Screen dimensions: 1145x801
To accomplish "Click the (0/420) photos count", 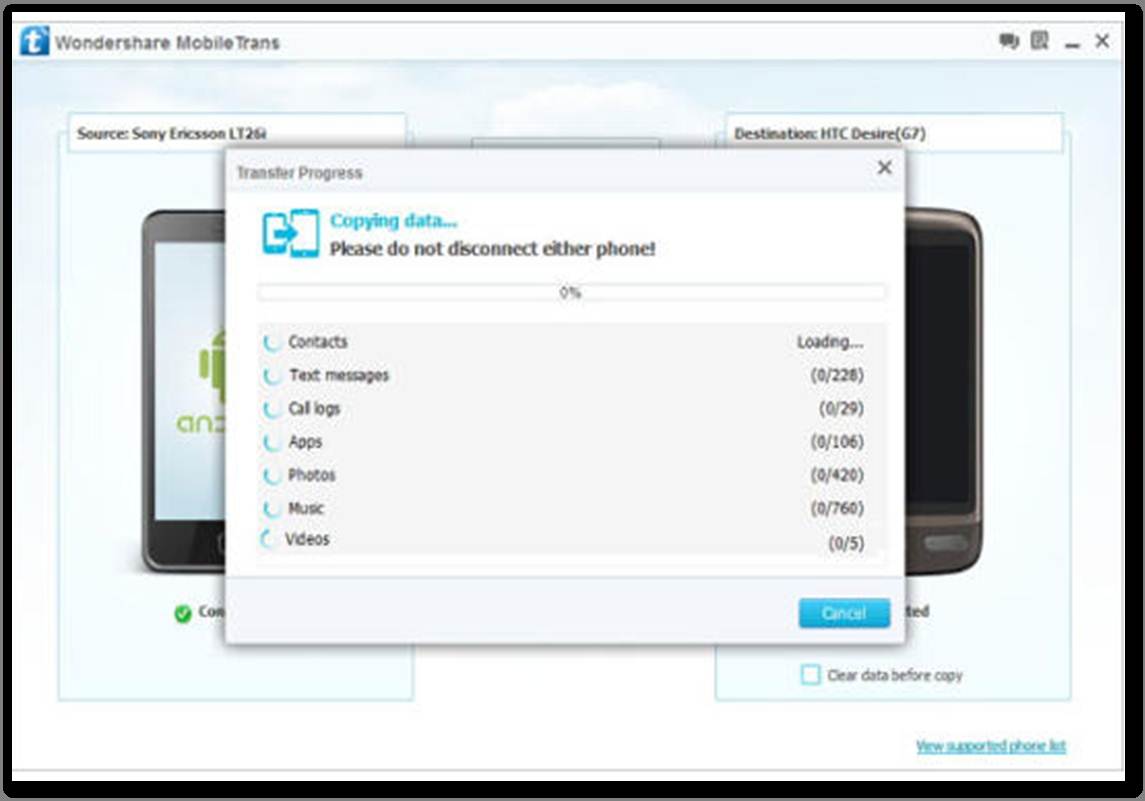I will [x=837, y=475].
